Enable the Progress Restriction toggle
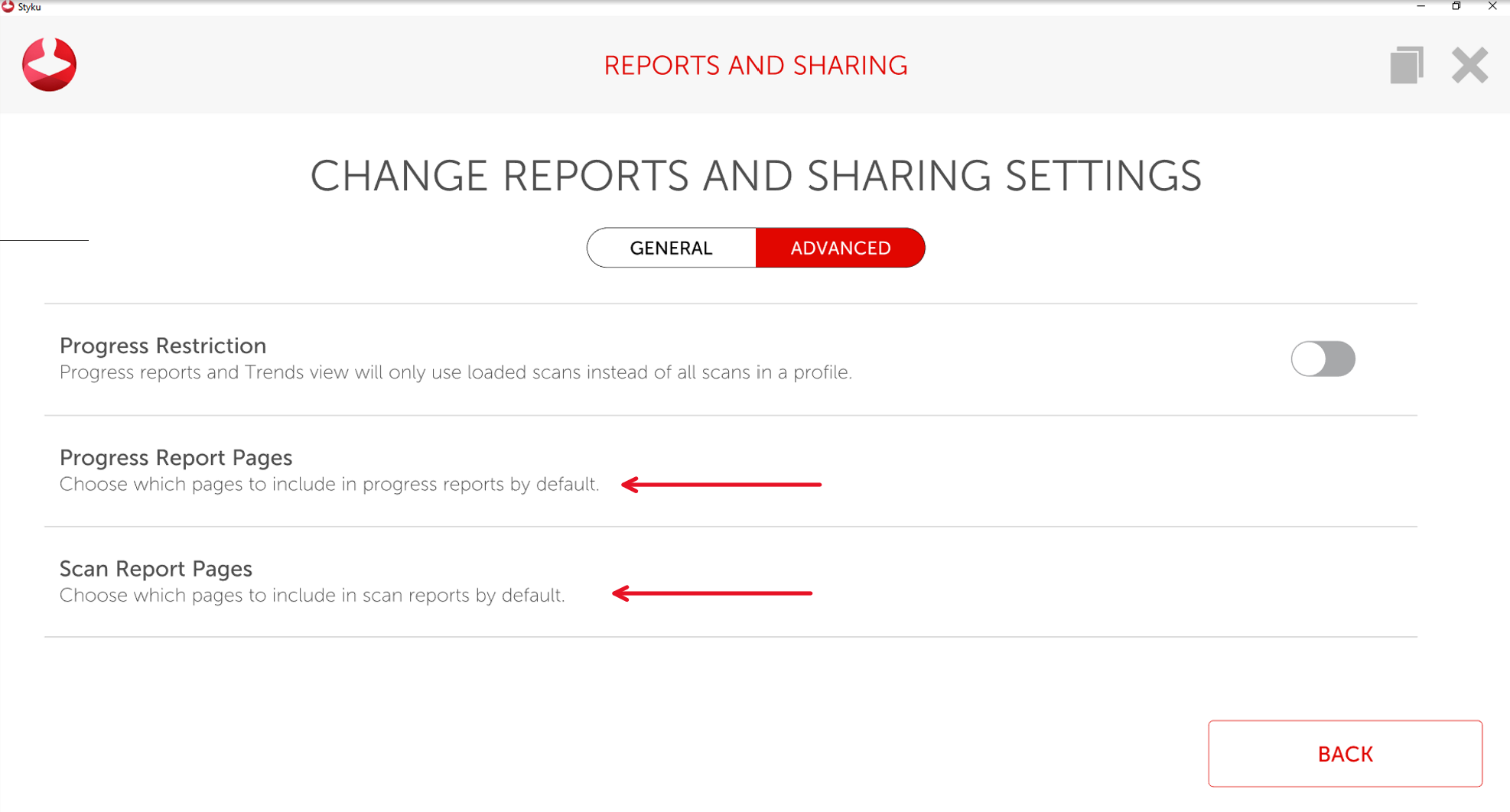Viewport: 1510px width, 812px height. (1323, 359)
